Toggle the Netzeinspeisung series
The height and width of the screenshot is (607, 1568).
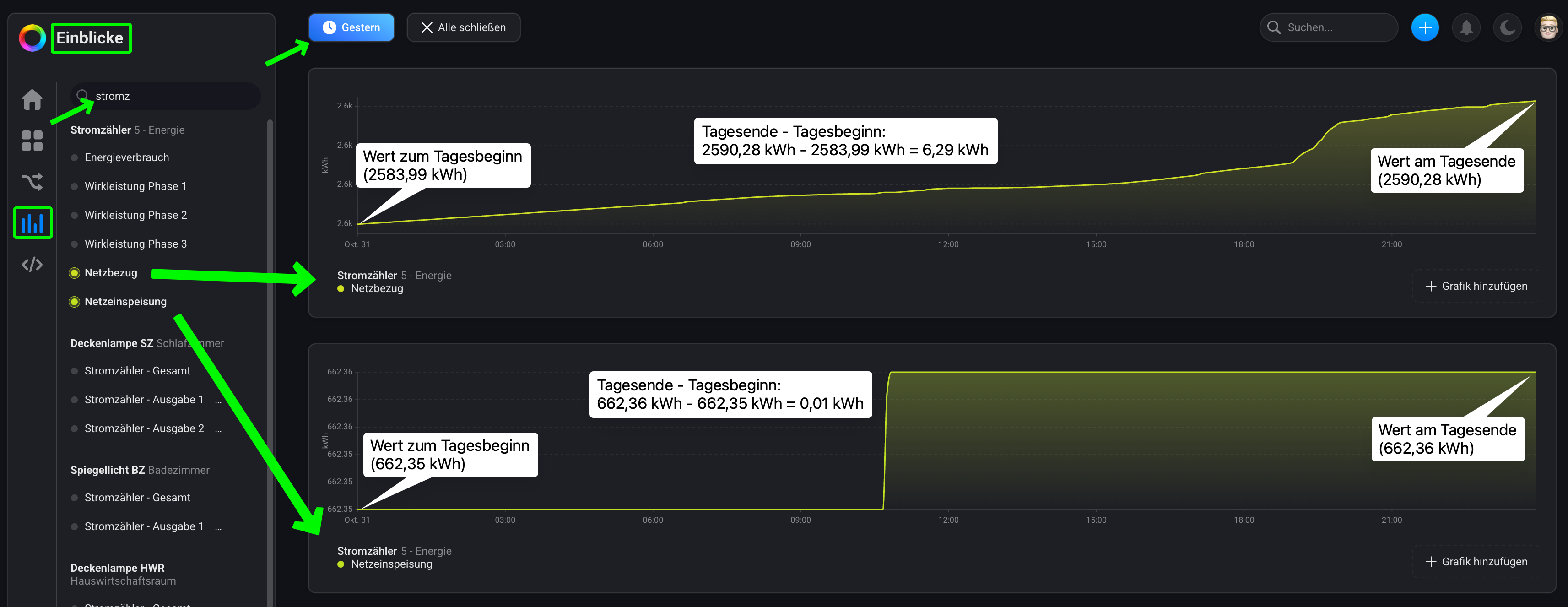tap(125, 301)
